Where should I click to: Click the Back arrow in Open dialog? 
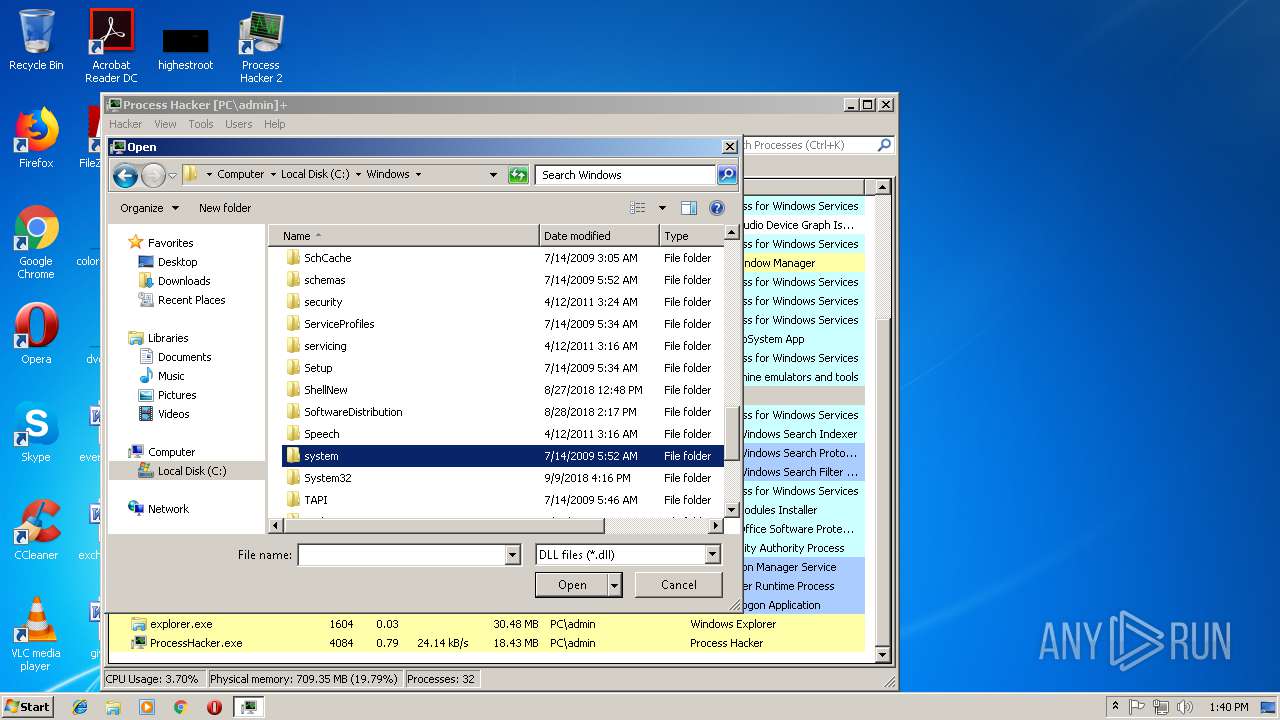[x=125, y=176]
